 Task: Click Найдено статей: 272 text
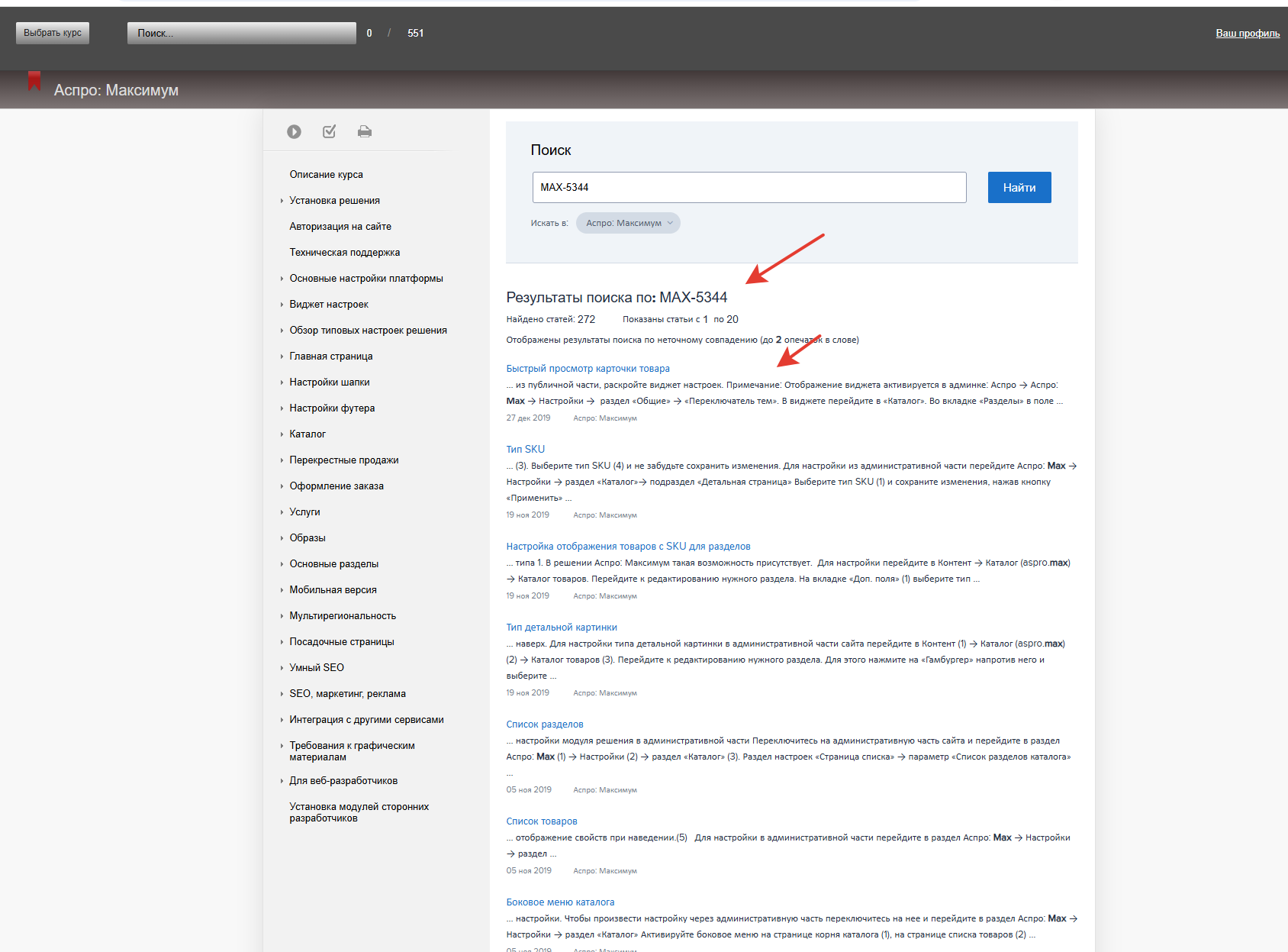550,319
